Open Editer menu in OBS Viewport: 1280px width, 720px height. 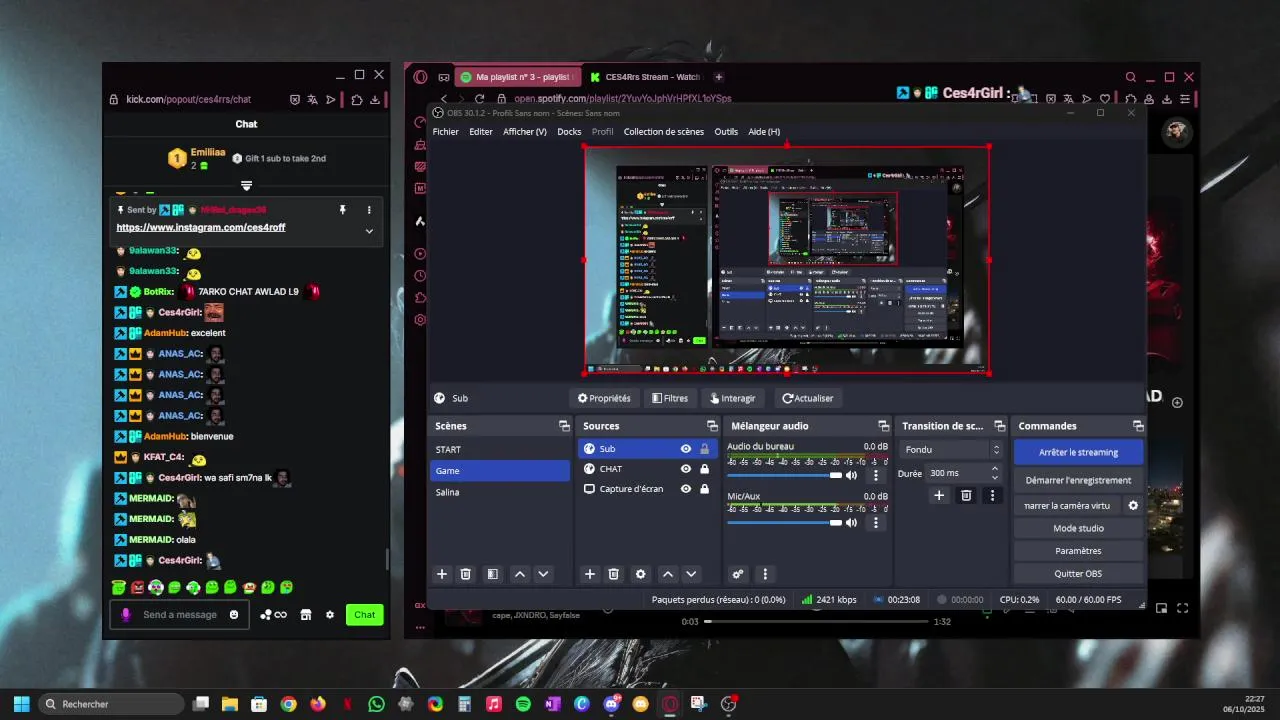481,132
